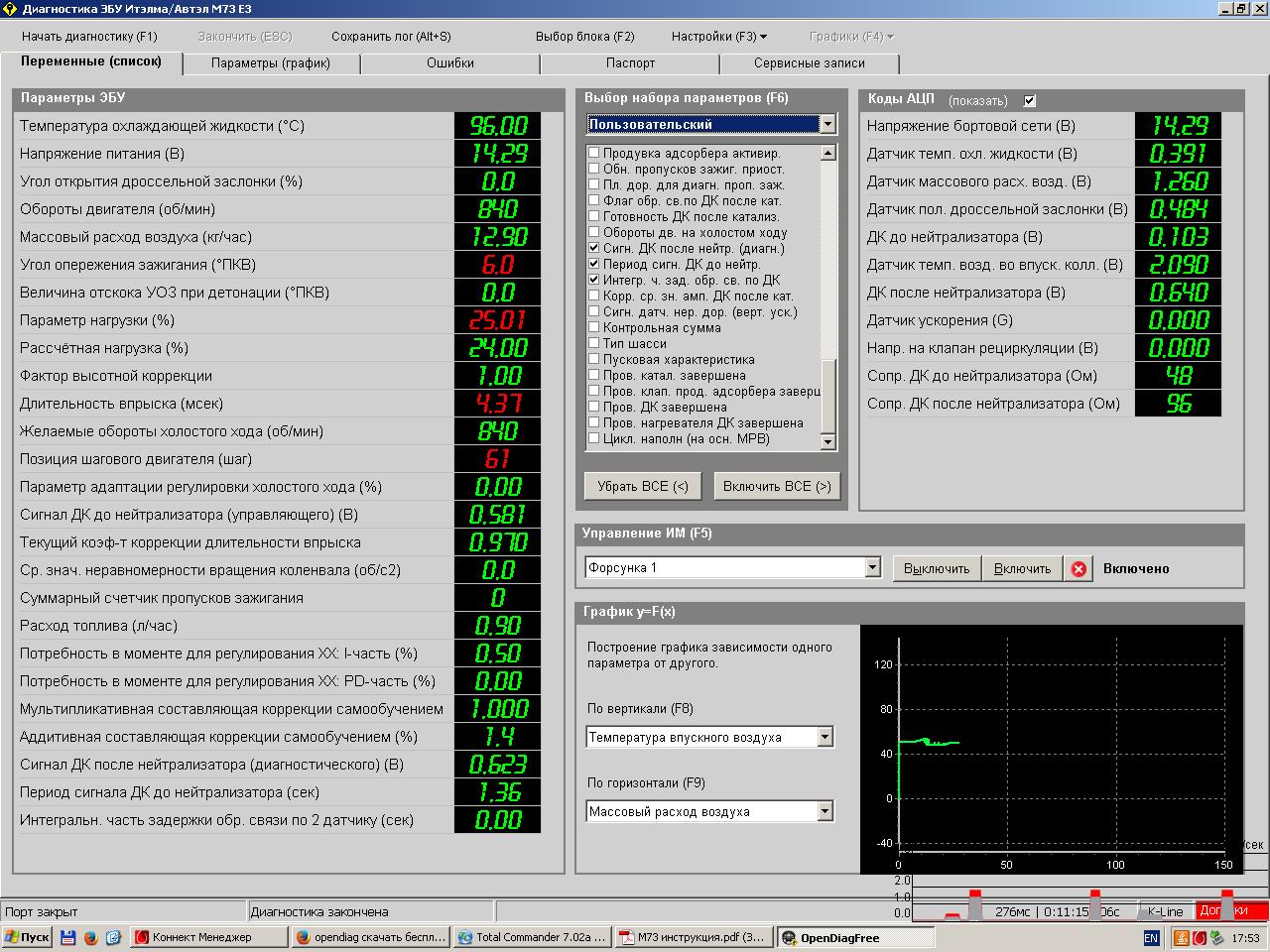This screenshot has height=952, width=1270.
Task: Click the red X button beside Включить
Action: pyautogui.click(x=1079, y=569)
